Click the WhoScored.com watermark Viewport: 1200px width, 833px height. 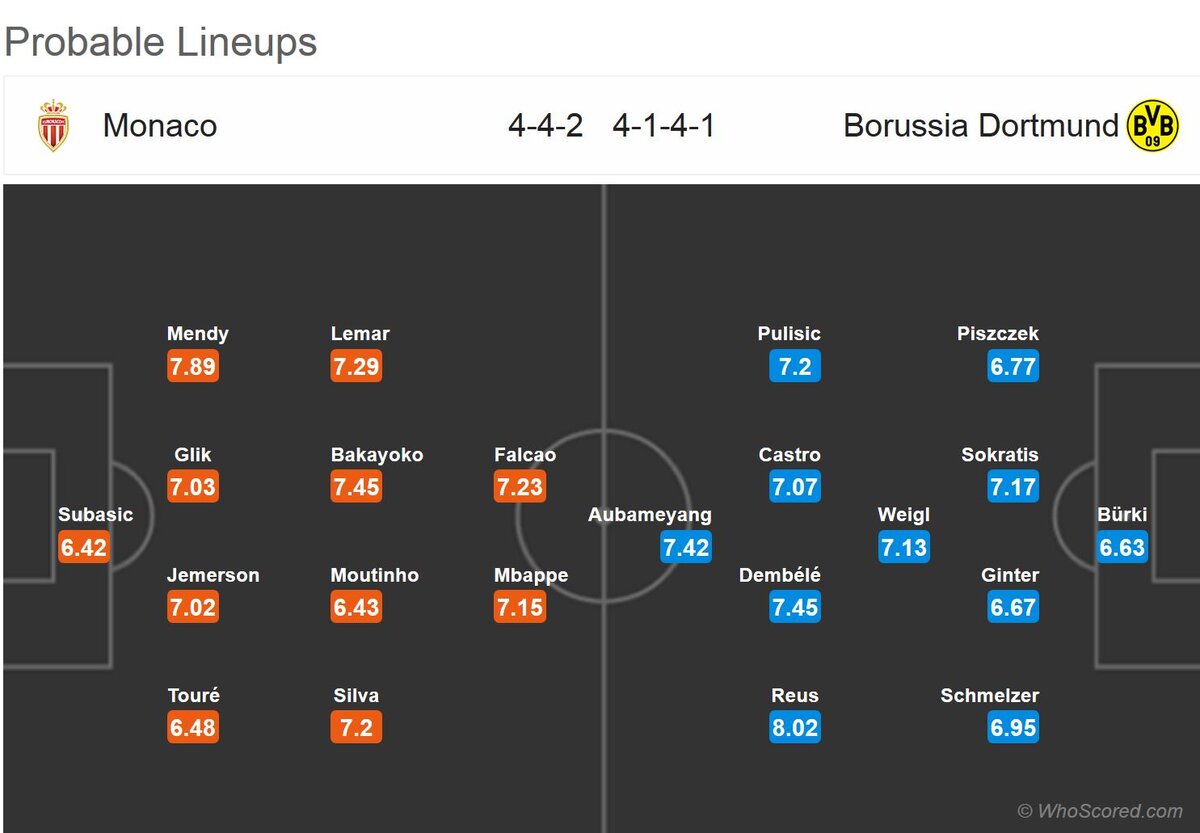(1100, 811)
